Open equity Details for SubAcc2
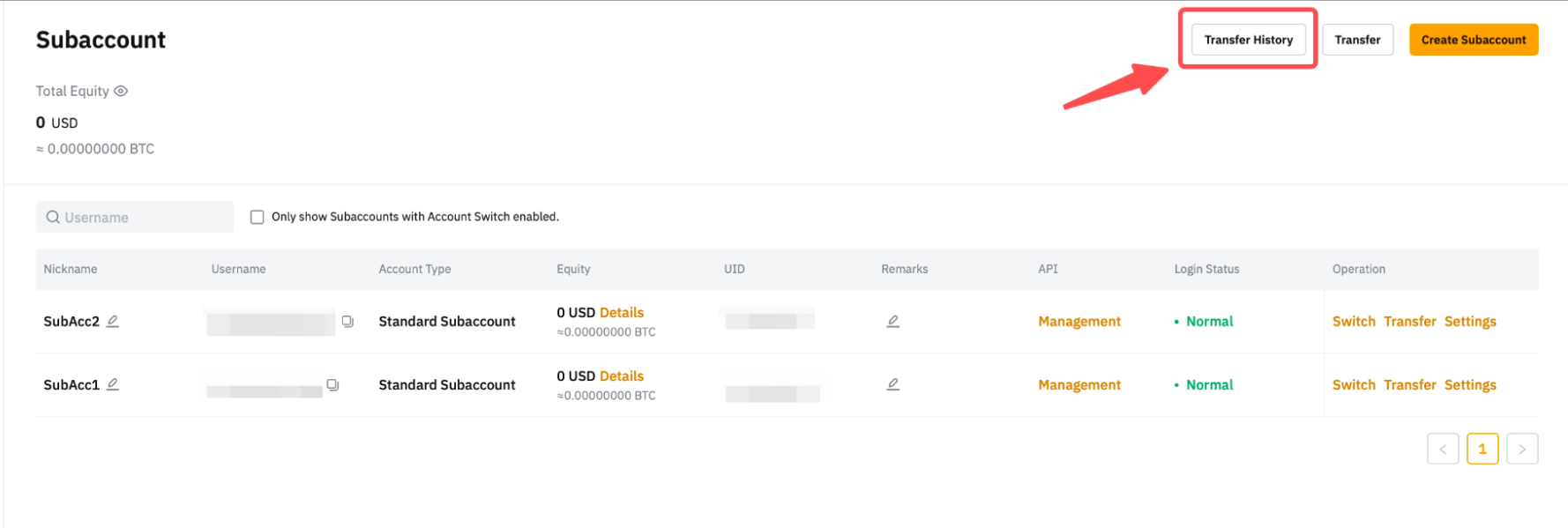The image size is (1568, 528). pyautogui.click(x=621, y=313)
